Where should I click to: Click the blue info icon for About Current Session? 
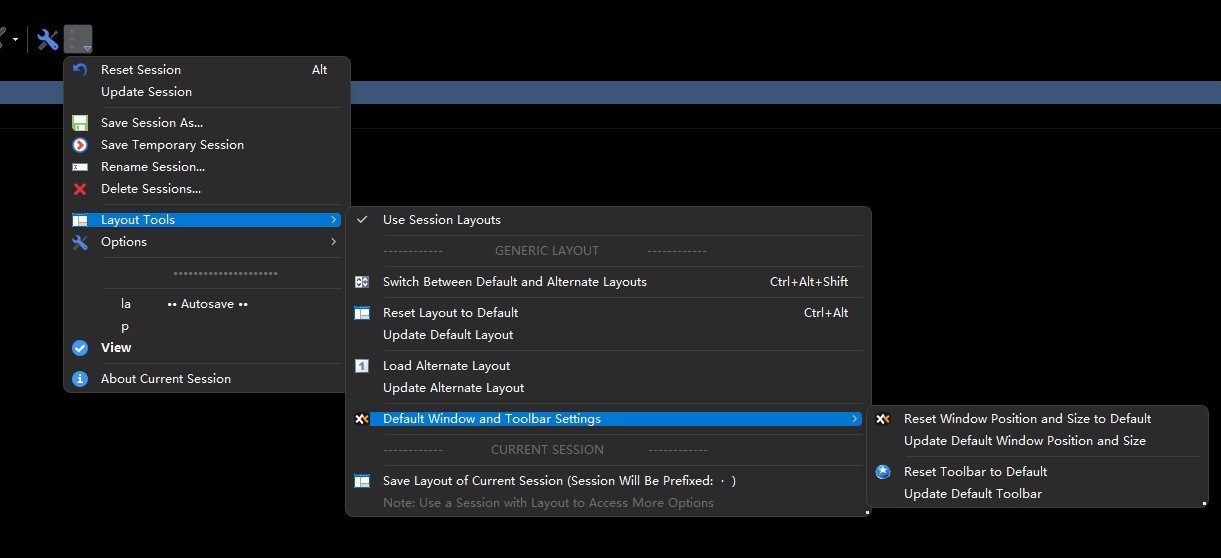[x=80, y=379]
